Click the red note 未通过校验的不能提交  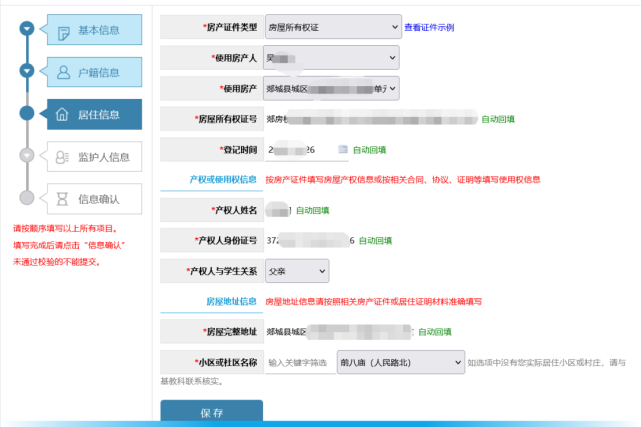coord(56,262)
